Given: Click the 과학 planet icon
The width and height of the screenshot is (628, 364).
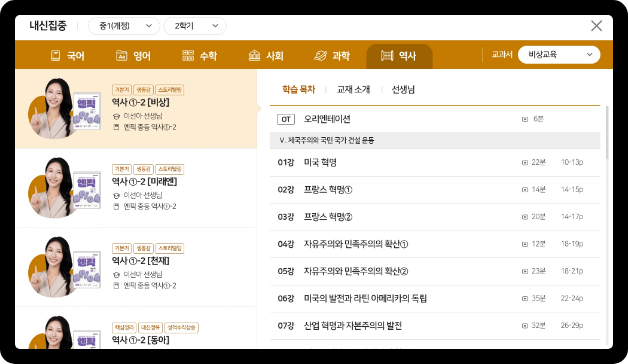Looking at the screenshot, I should pyautogui.click(x=320, y=55).
